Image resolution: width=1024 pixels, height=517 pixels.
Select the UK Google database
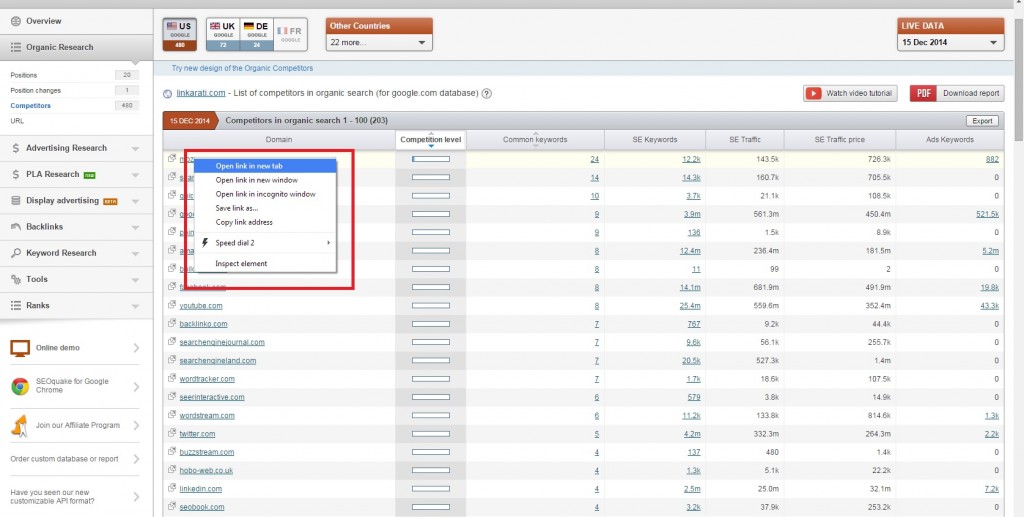pos(223,35)
